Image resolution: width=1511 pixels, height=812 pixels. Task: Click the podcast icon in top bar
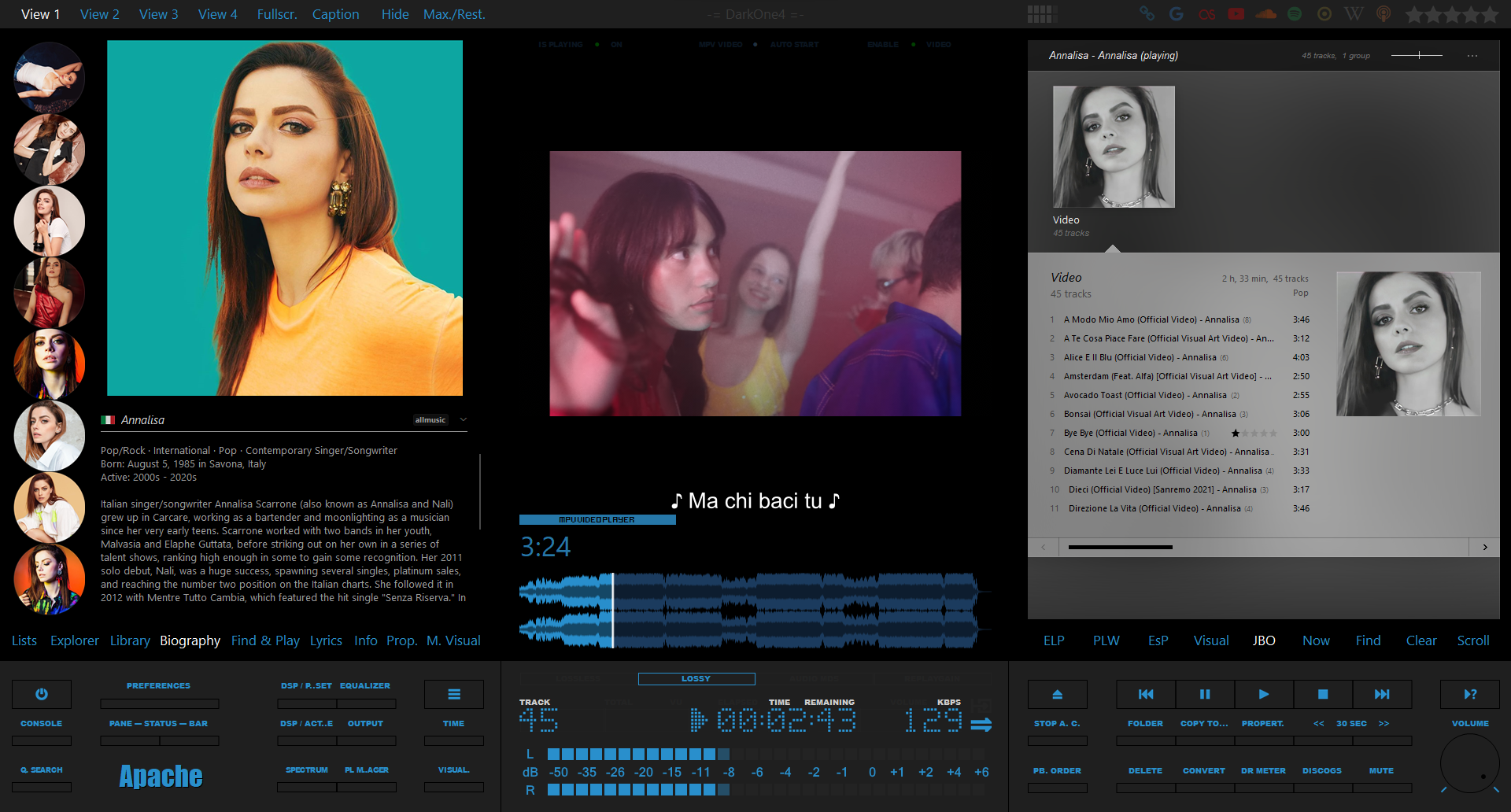(1384, 13)
